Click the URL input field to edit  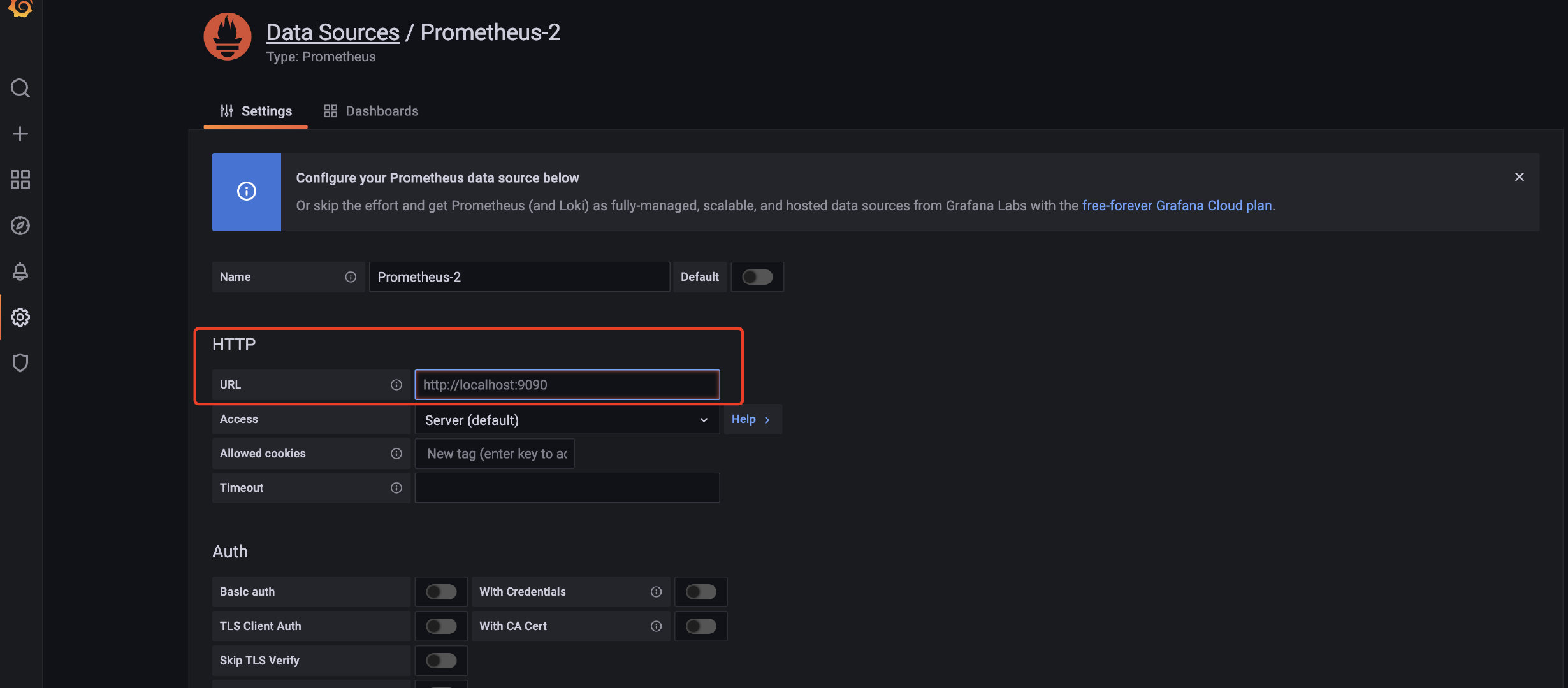(567, 385)
